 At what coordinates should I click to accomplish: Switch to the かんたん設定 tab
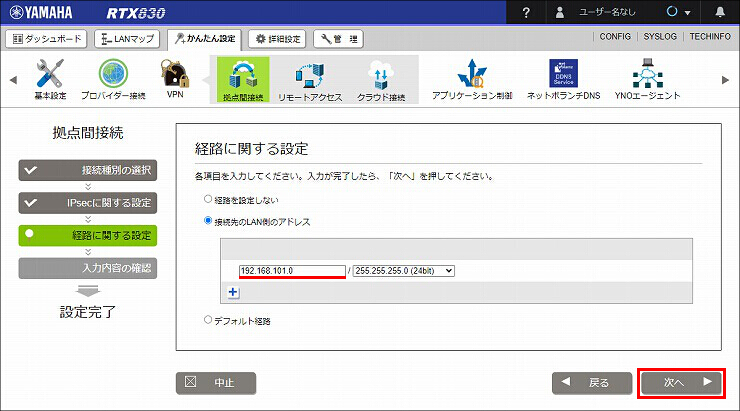204,39
